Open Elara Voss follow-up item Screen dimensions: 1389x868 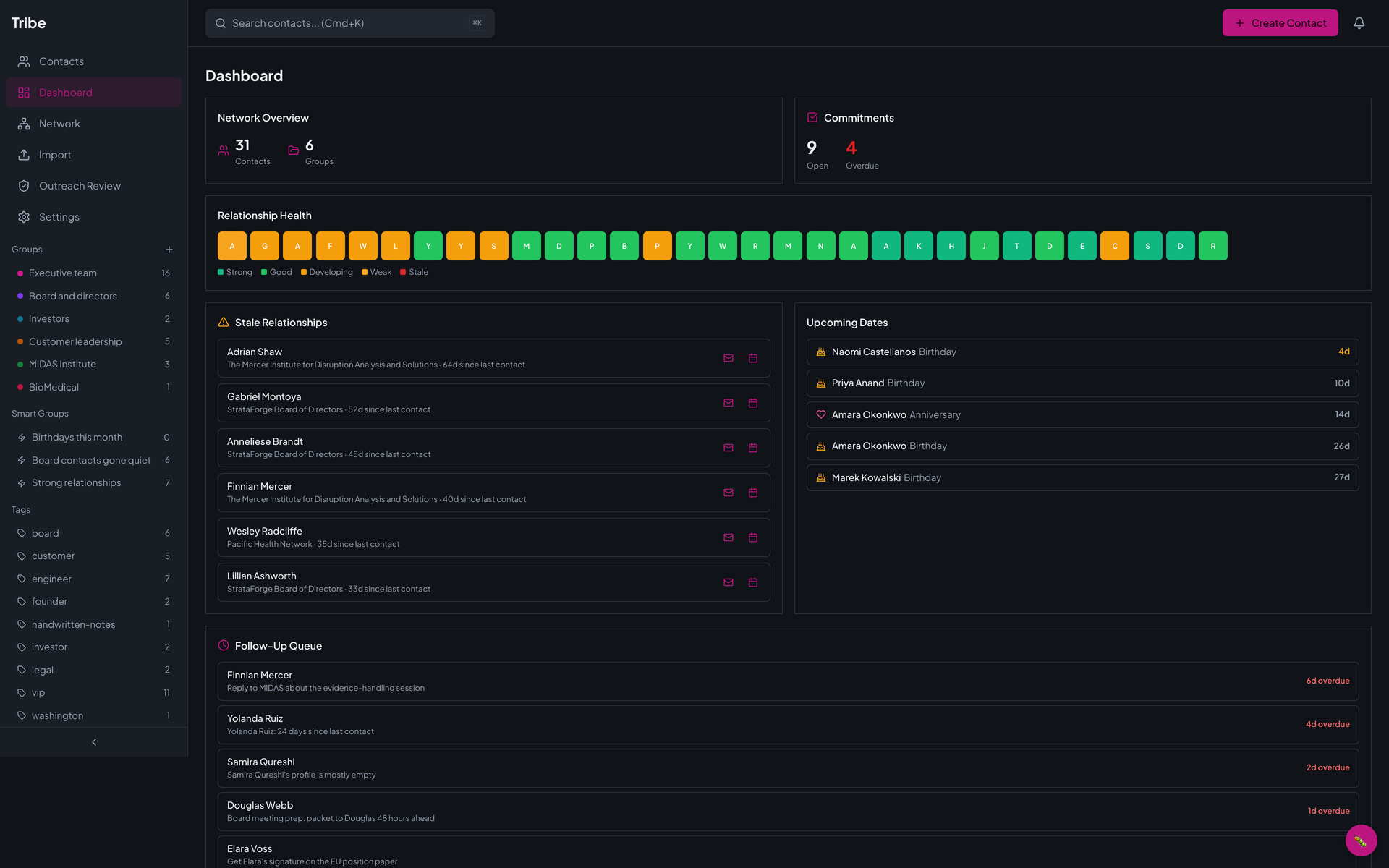pos(789,854)
